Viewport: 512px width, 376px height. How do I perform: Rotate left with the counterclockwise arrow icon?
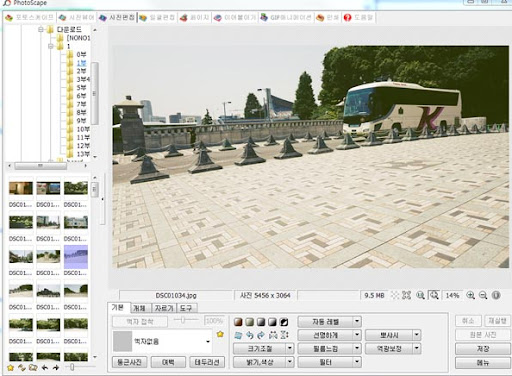pos(250,335)
